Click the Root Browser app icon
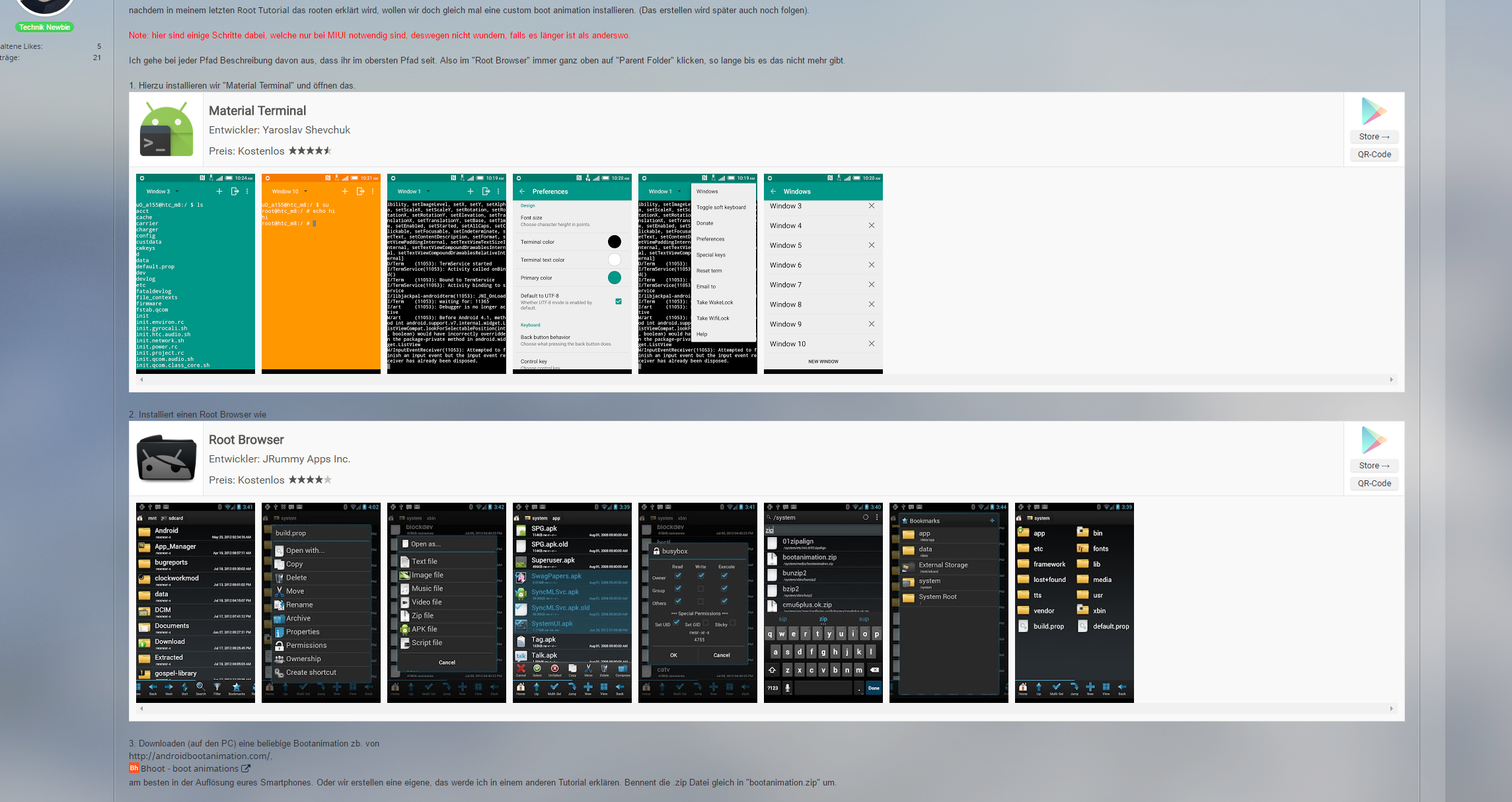This screenshot has width=1512, height=802. pyautogui.click(x=166, y=458)
